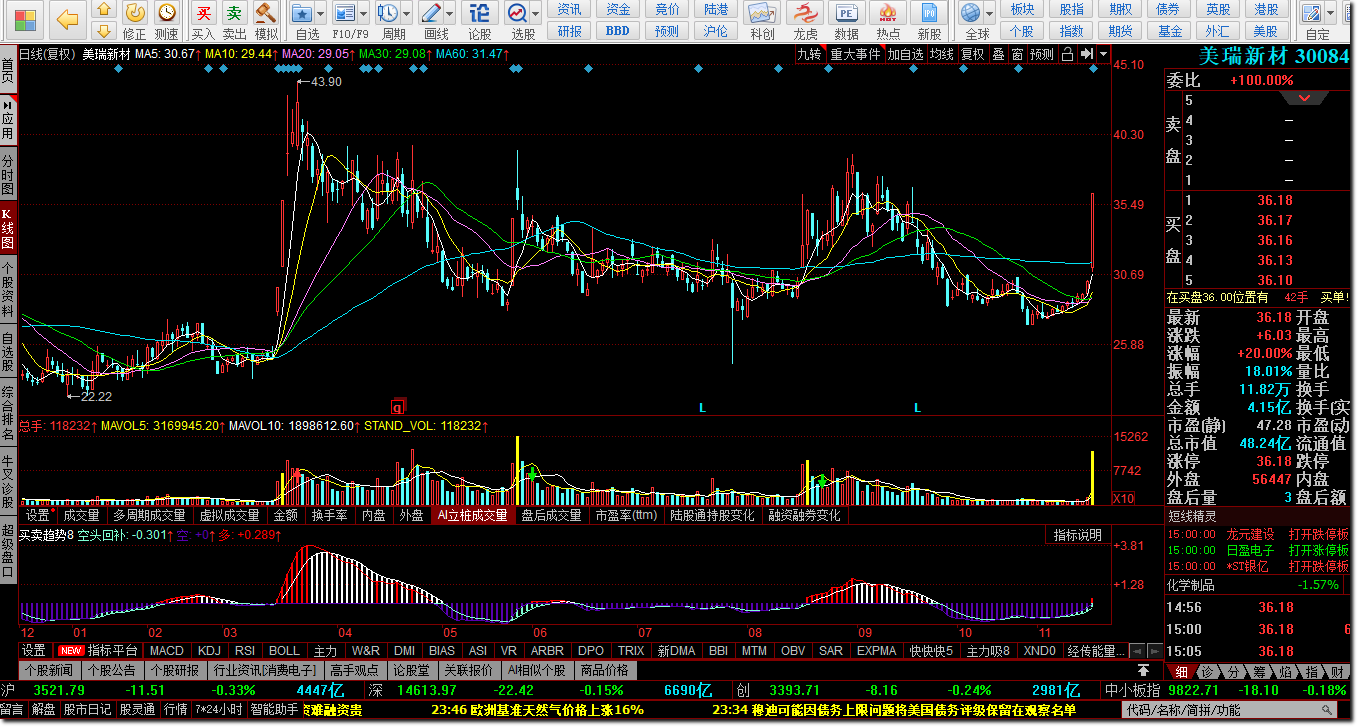Click the down arrow icon in toolbar
The image size is (1359, 727).
click(x=103, y=33)
